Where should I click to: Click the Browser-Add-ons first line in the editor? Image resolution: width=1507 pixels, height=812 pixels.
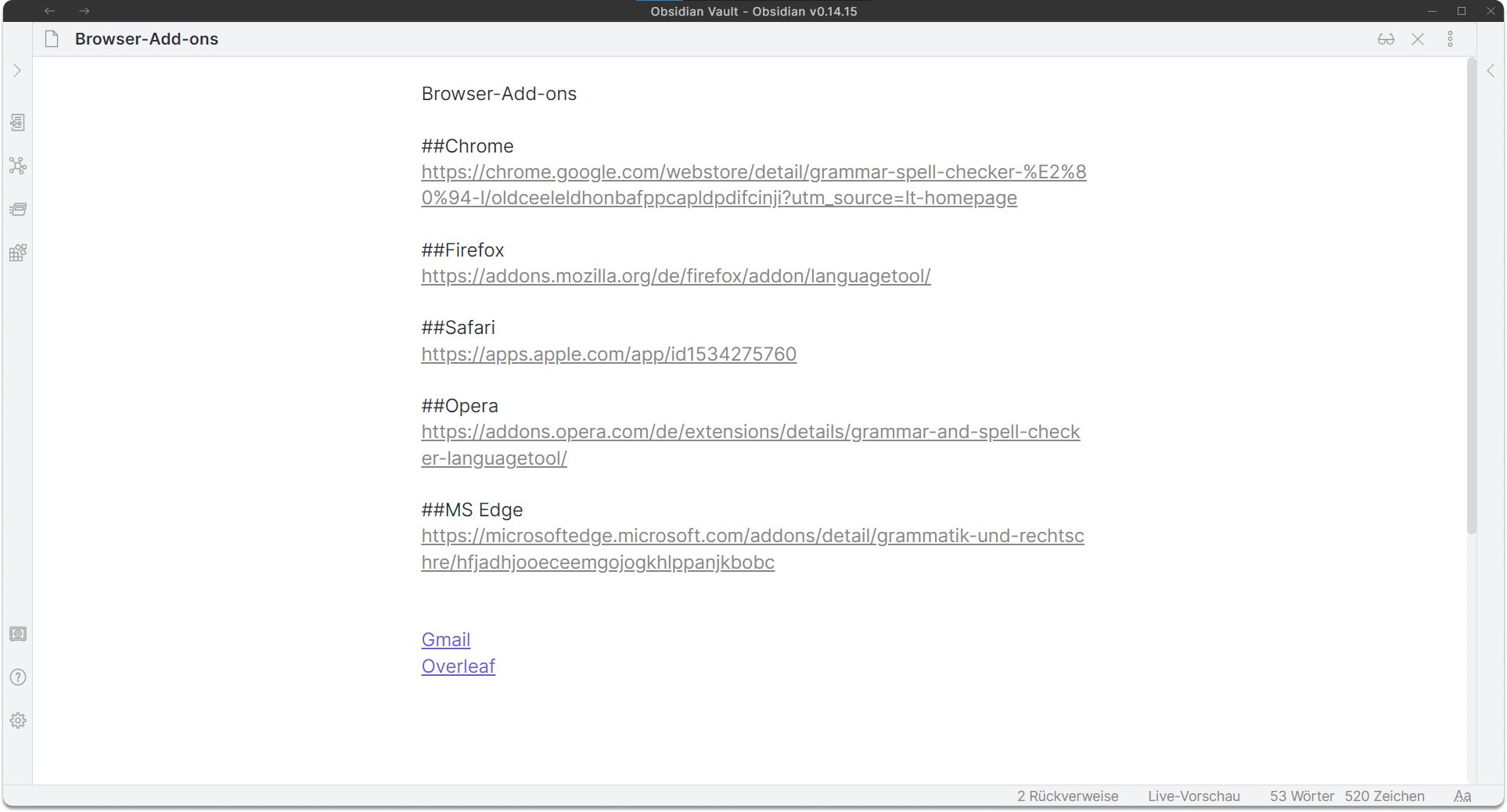point(498,94)
